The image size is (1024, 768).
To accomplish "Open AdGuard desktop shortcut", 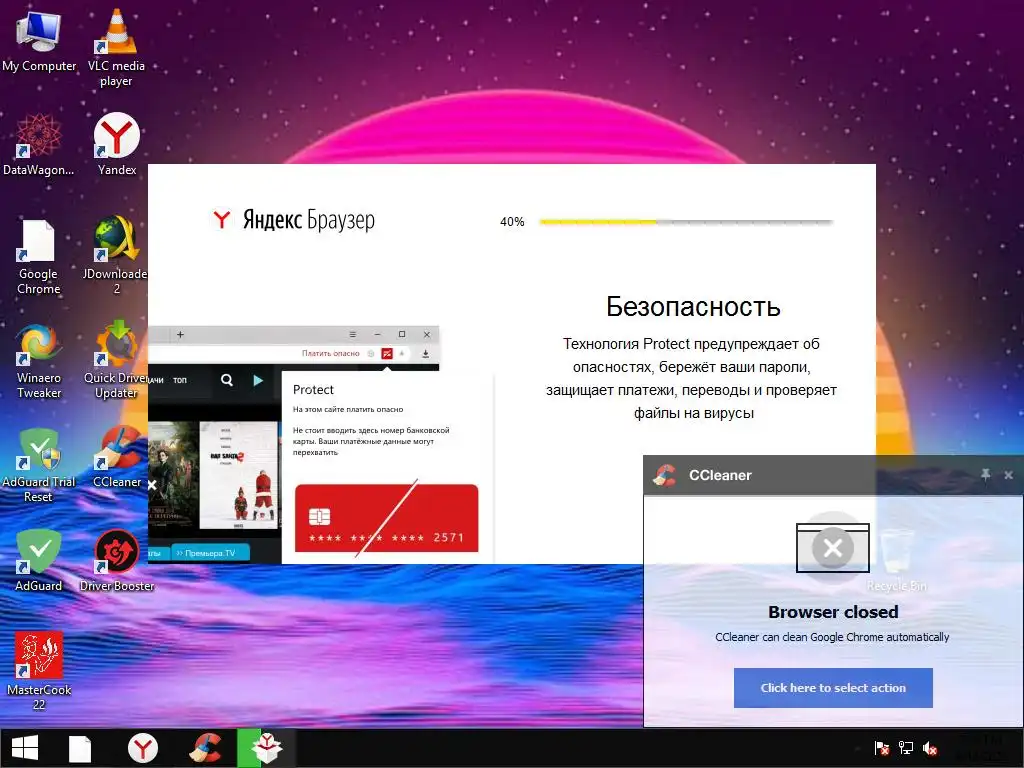I will click(39, 560).
